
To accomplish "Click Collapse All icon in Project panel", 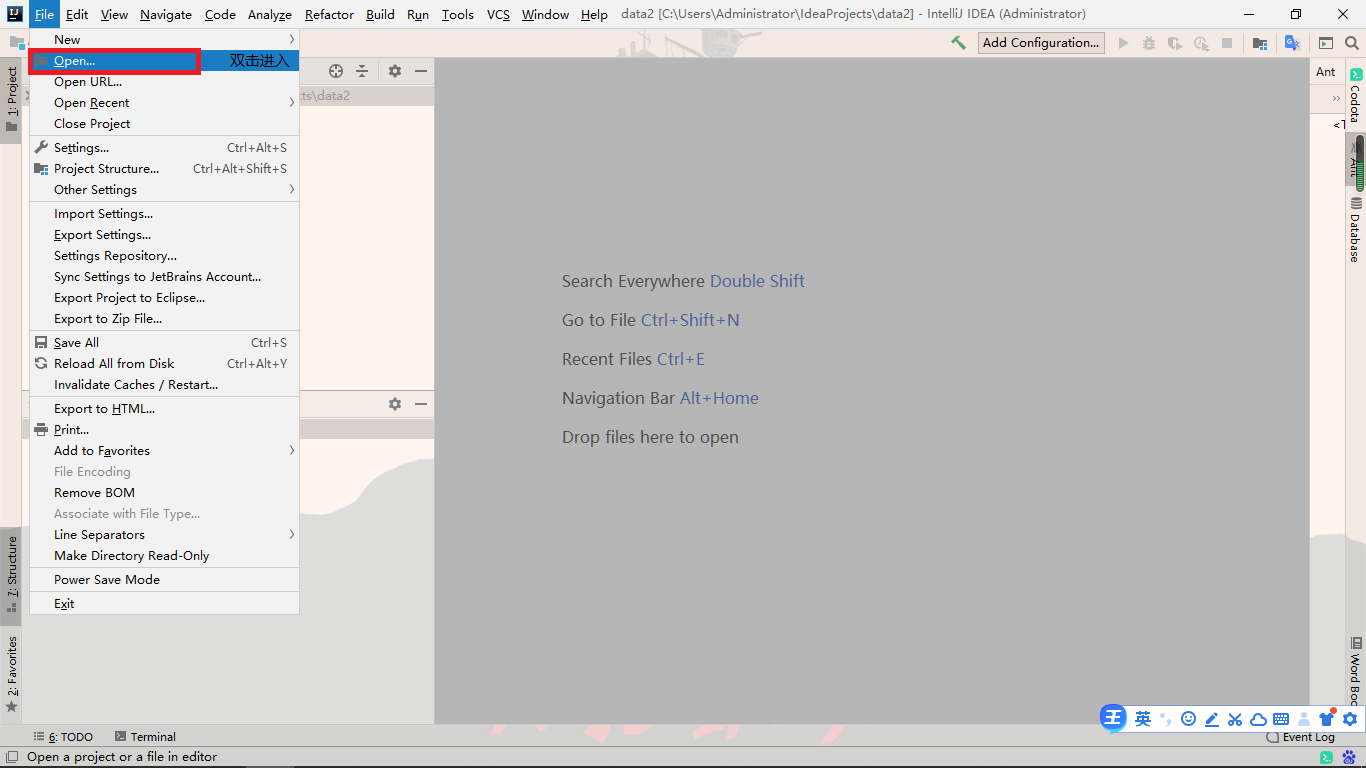I will point(362,71).
